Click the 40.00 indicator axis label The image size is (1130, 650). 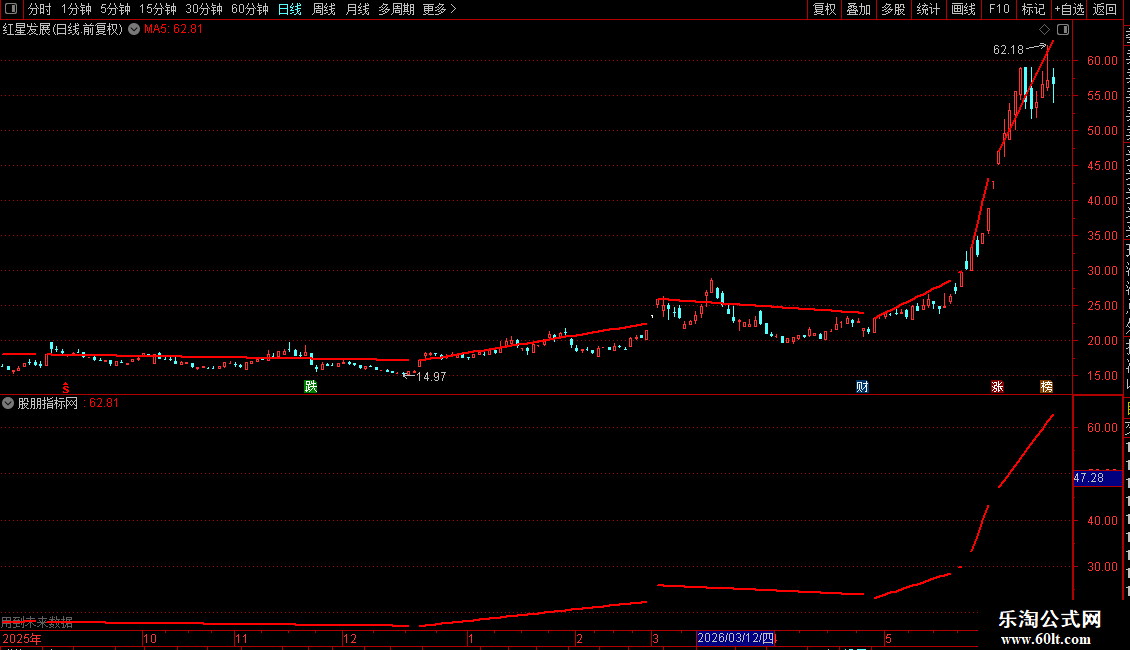pos(1102,520)
